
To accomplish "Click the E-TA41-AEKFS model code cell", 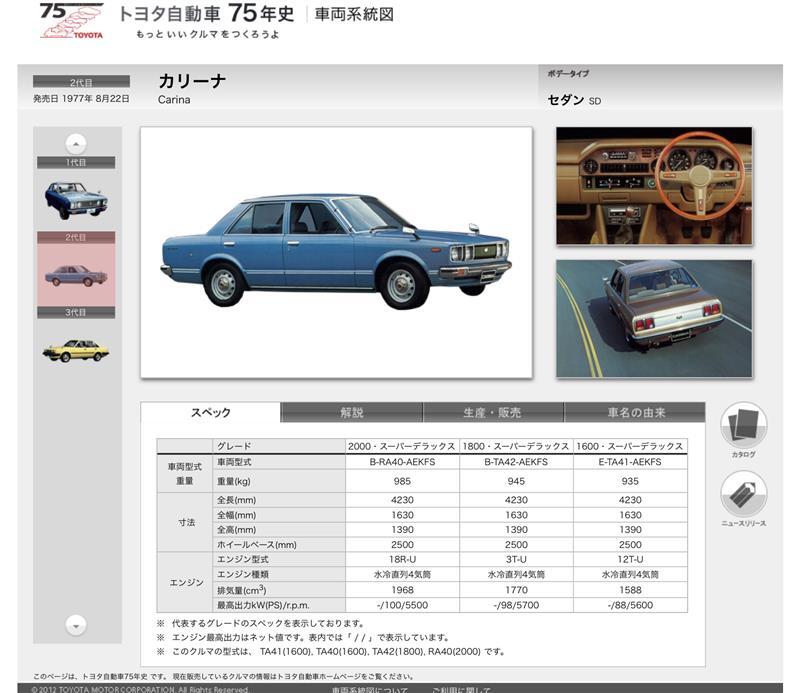I will tap(630, 462).
